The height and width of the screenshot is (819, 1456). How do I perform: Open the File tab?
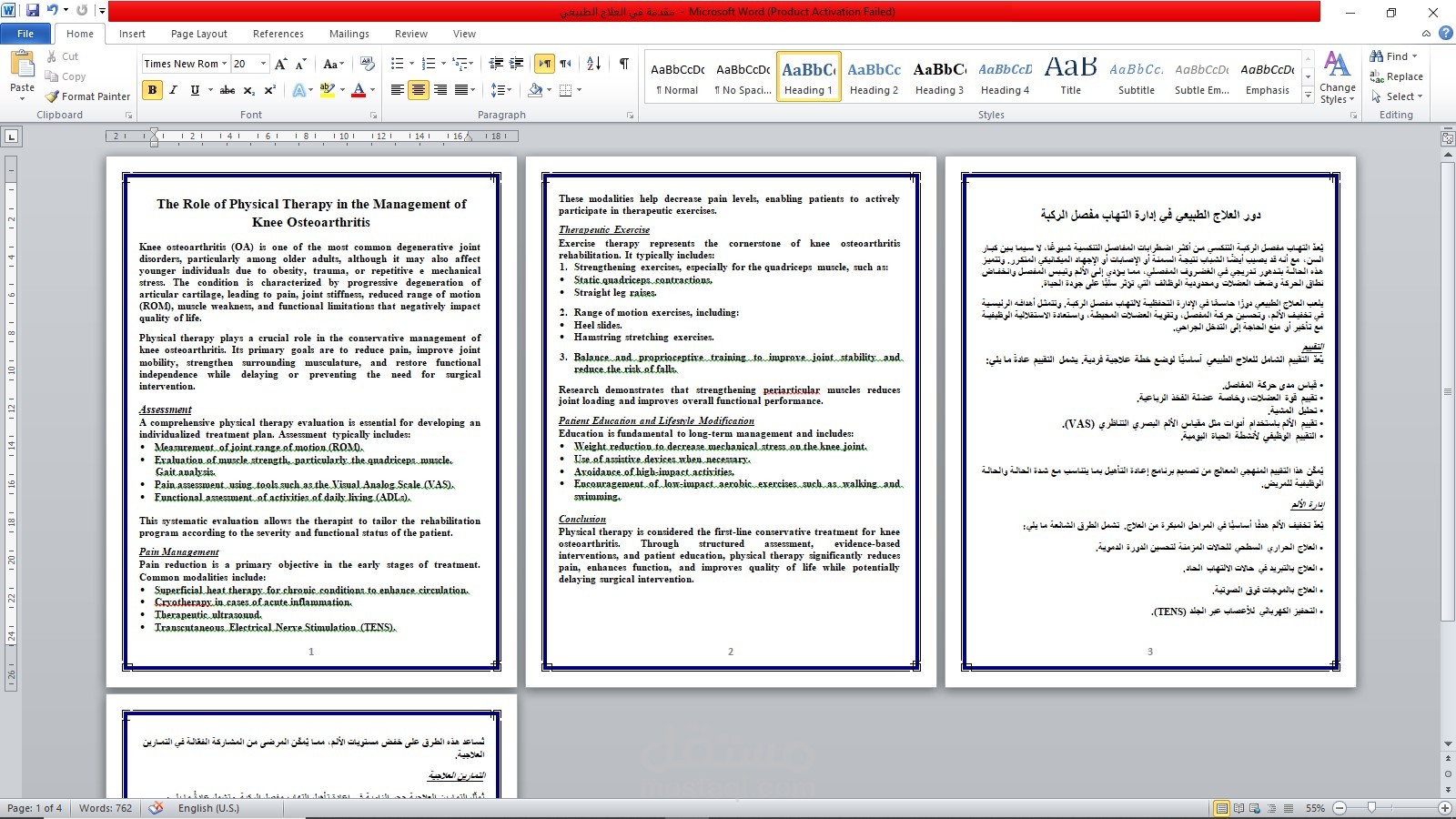point(25,34)
